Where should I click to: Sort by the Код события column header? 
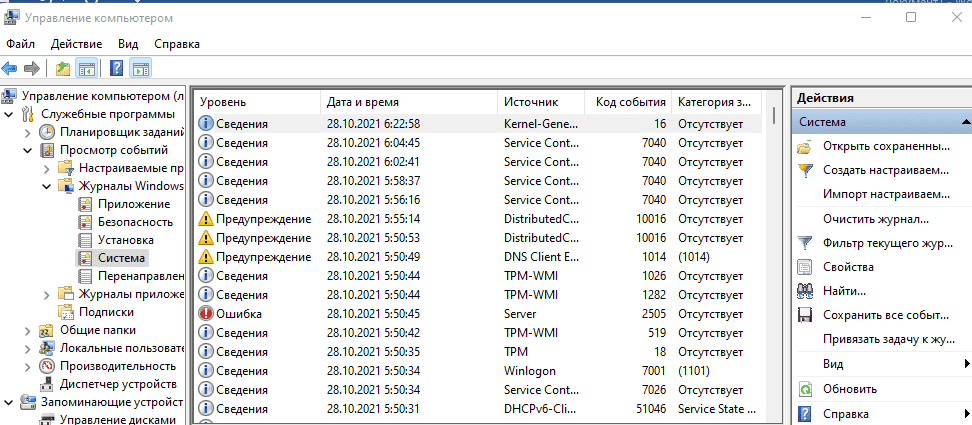[630, 102]
